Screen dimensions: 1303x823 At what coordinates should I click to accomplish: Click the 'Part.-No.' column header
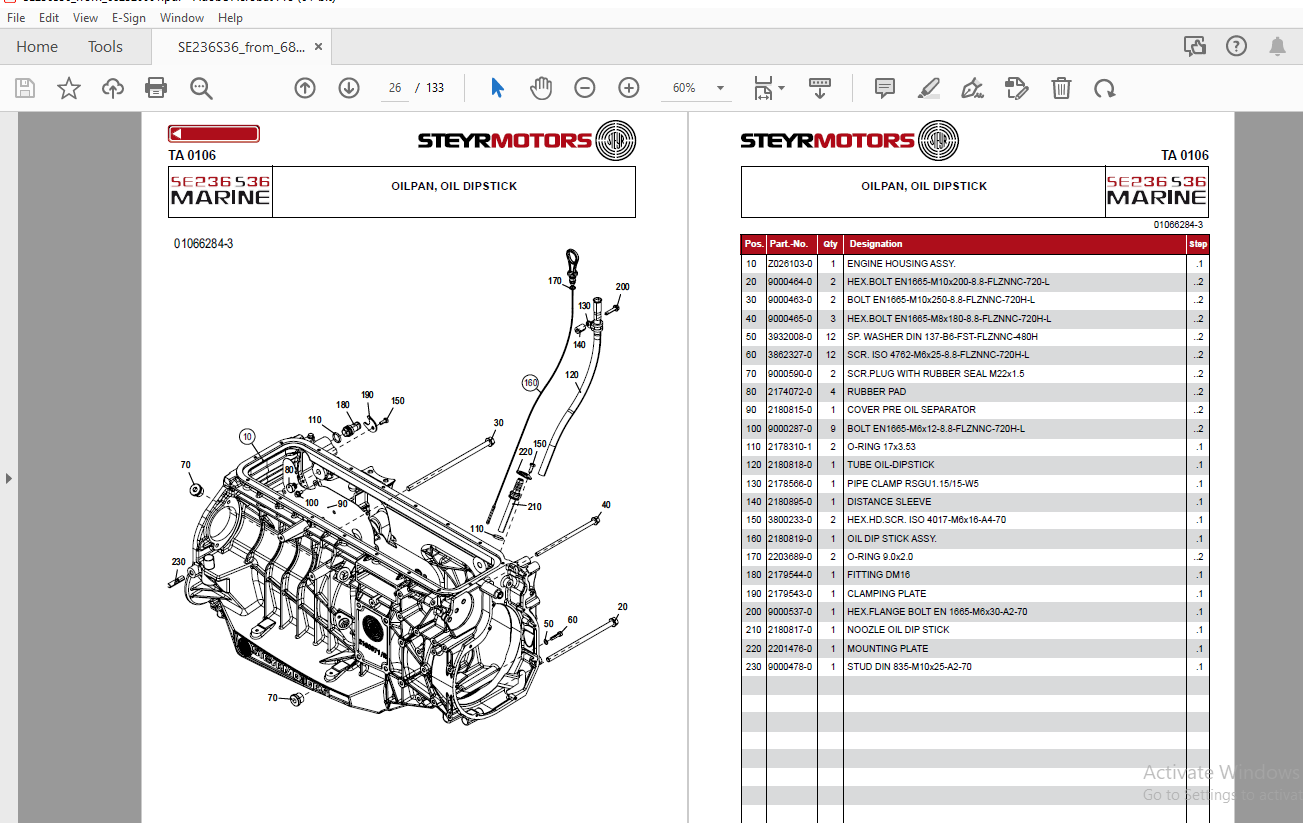pyautogui.click(x=788, y=244)
